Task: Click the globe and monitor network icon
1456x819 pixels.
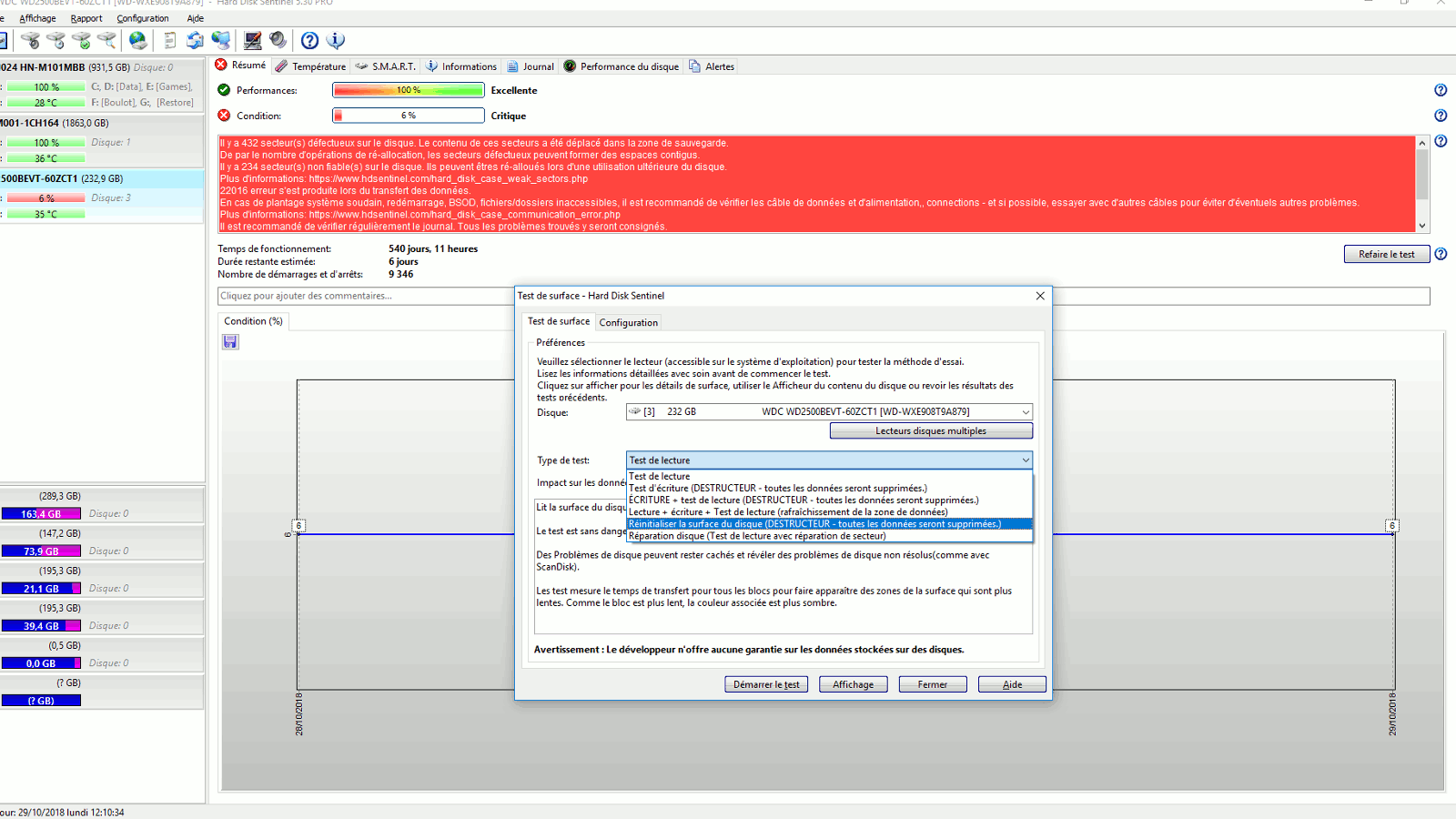Action: (x=221, y=40)
